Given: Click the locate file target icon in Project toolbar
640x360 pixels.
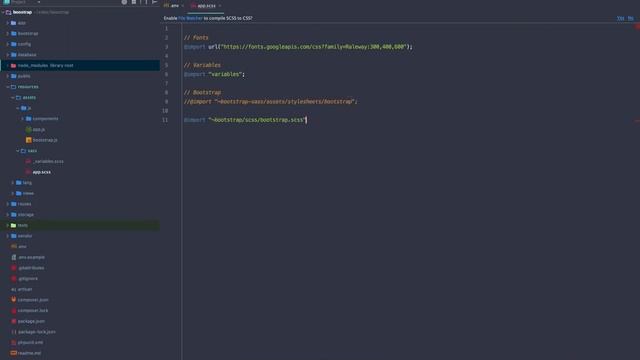Looking at the screenshot, I should tap(124, 2).
